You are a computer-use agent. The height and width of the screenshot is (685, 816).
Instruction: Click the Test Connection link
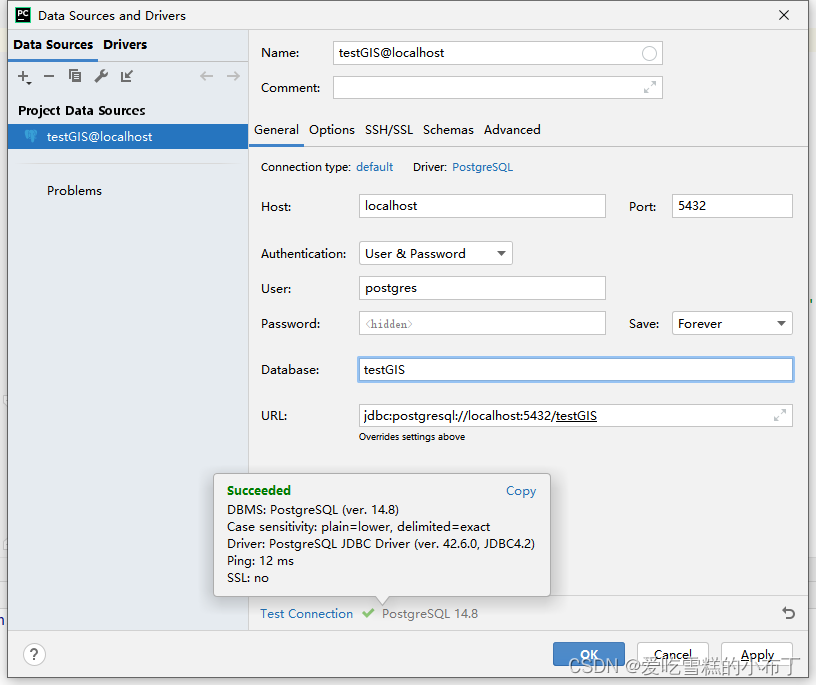307,614
